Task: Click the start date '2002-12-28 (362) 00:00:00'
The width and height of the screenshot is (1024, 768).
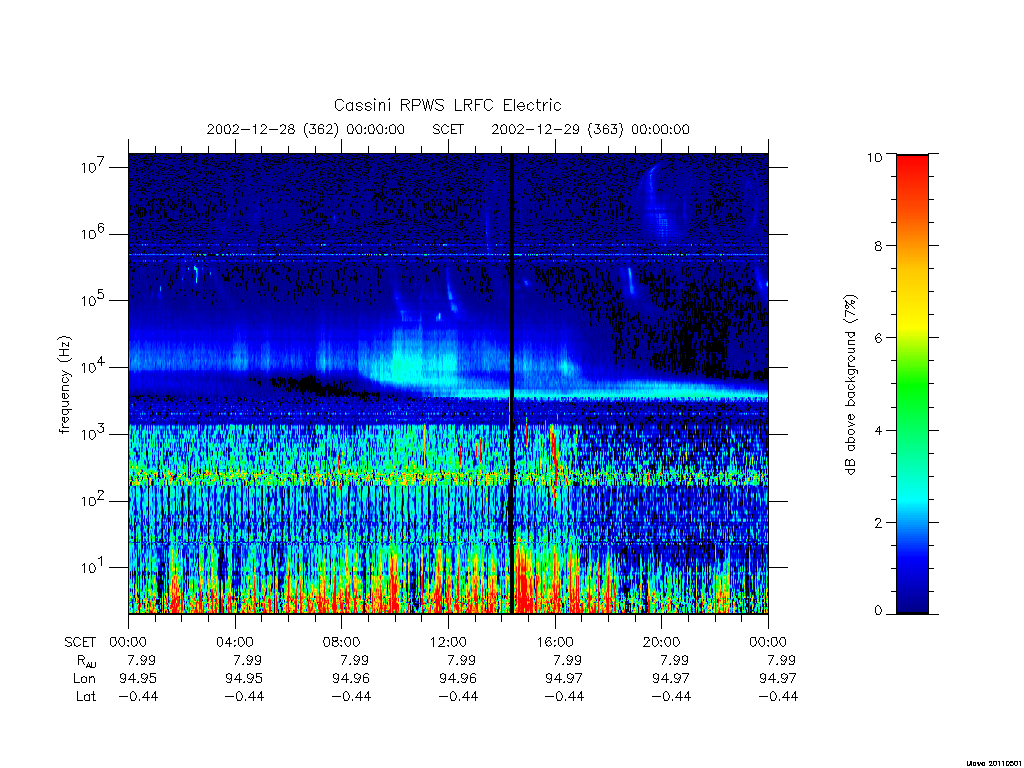Action: click(x=306, y=129)
